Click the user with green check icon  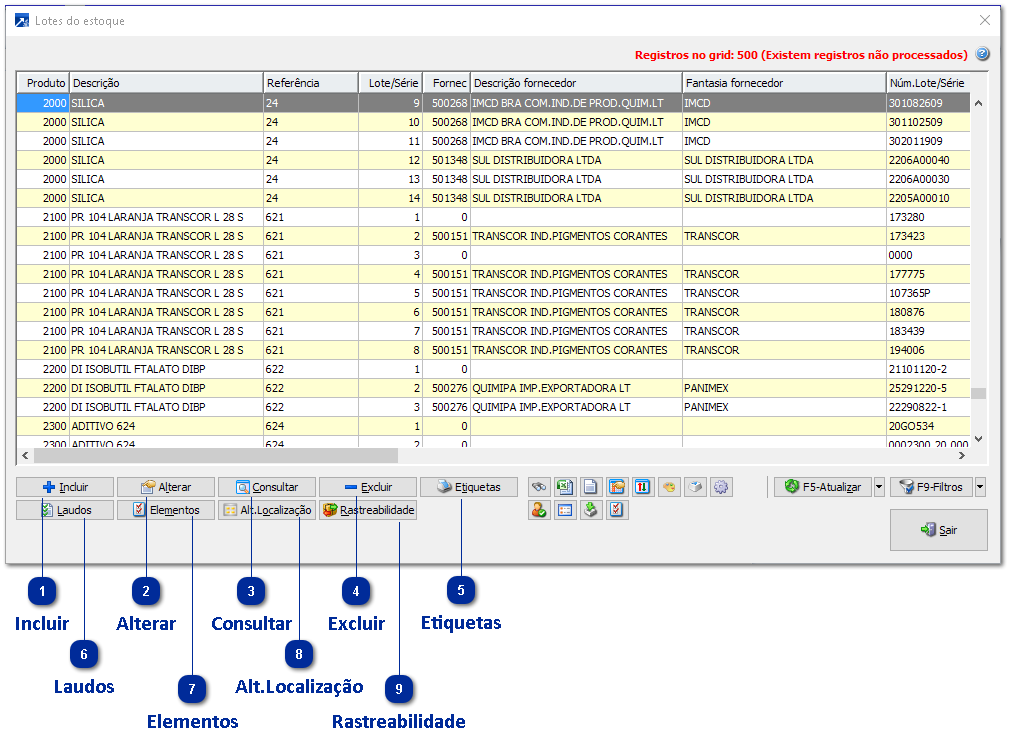[x=539, y=510]
